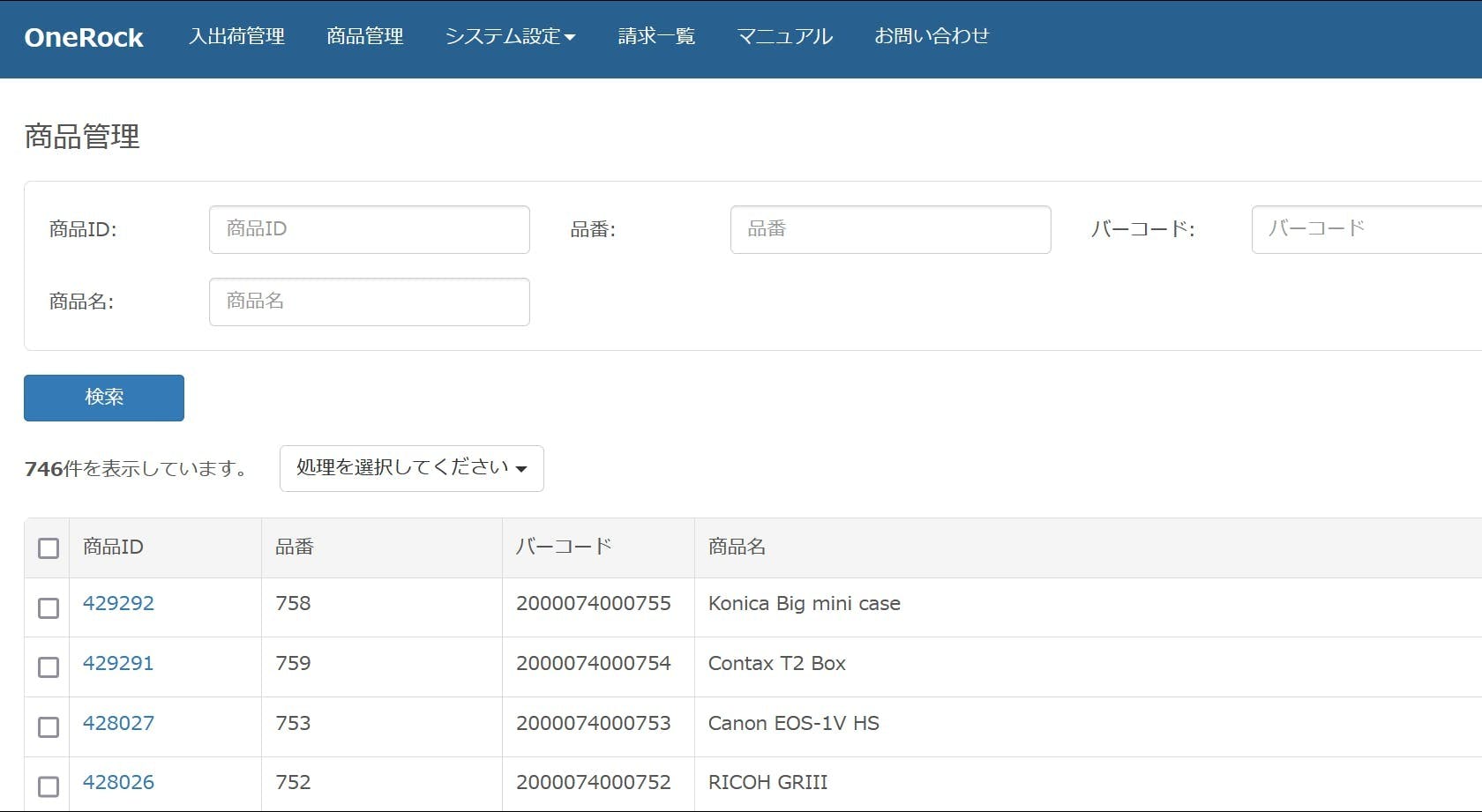Focus the バーコード search field
This screenshot has height=812, width=1482.
coord(1366,229)
